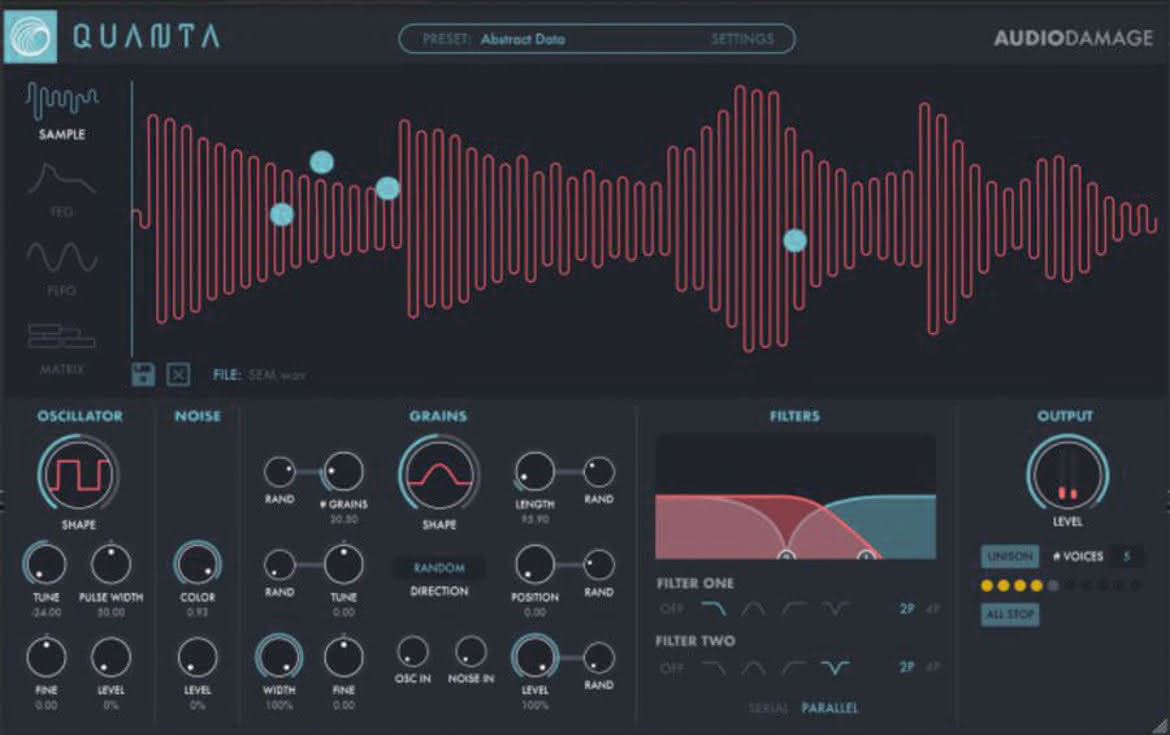Viewport: 1170px width, 735px height.
Task: Click the Grains LENGTH knob
Action: tap(535, 472)
